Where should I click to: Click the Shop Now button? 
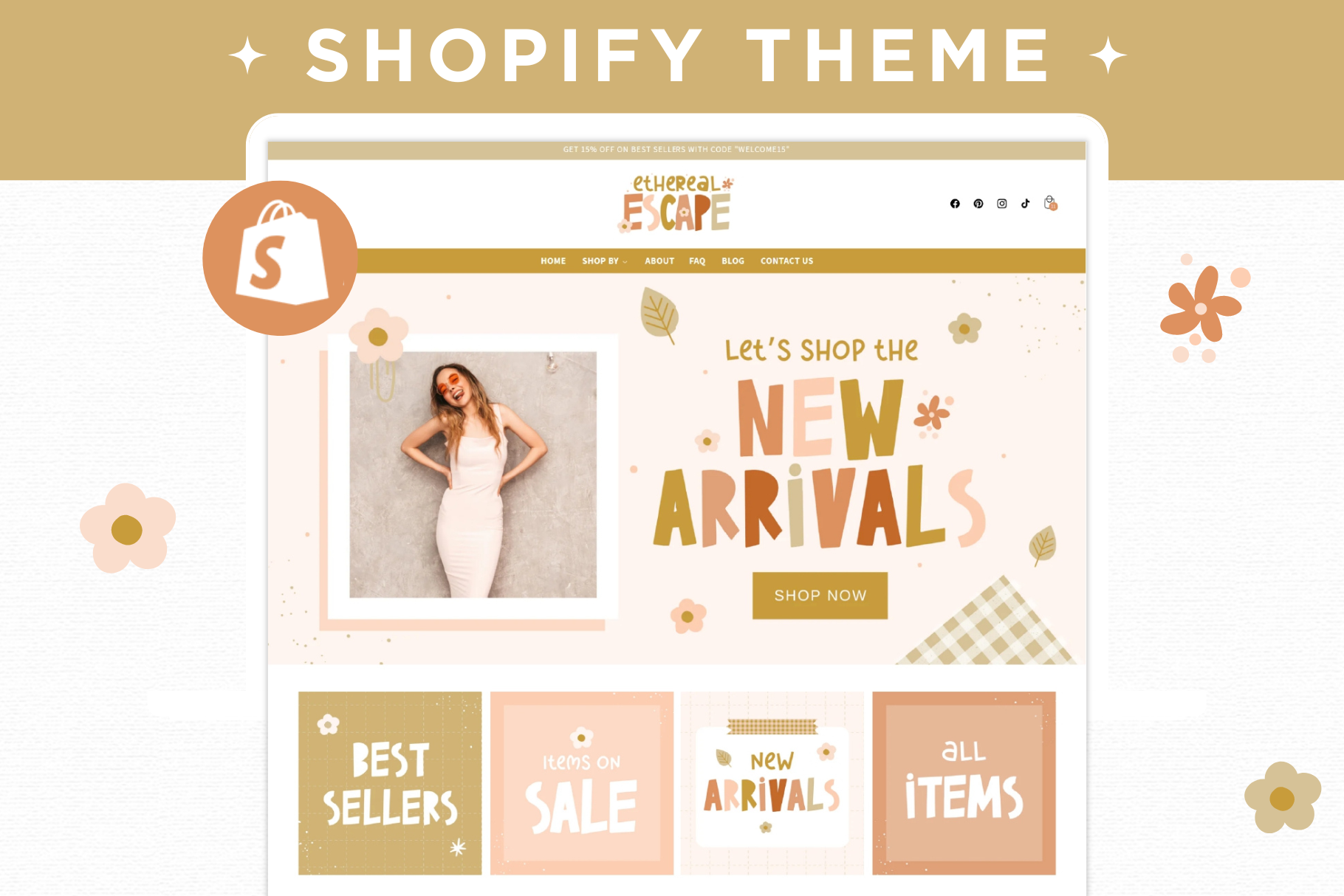coord(820,596)
